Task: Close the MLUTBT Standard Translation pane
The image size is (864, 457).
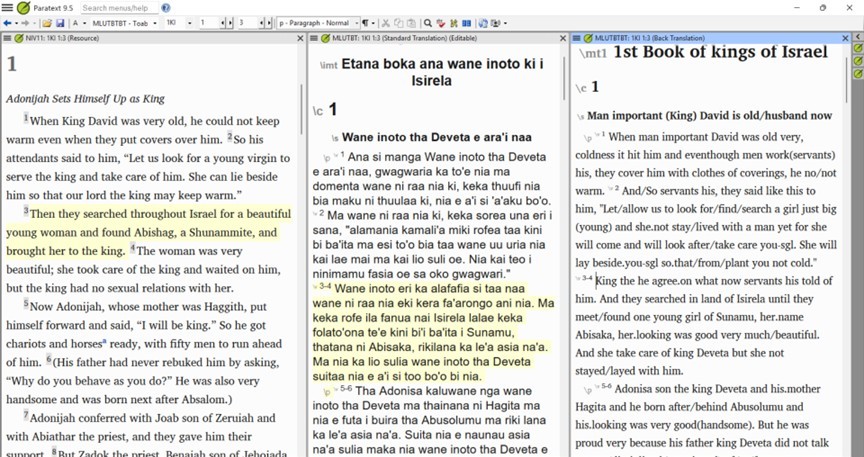Action: coord(564,38)
